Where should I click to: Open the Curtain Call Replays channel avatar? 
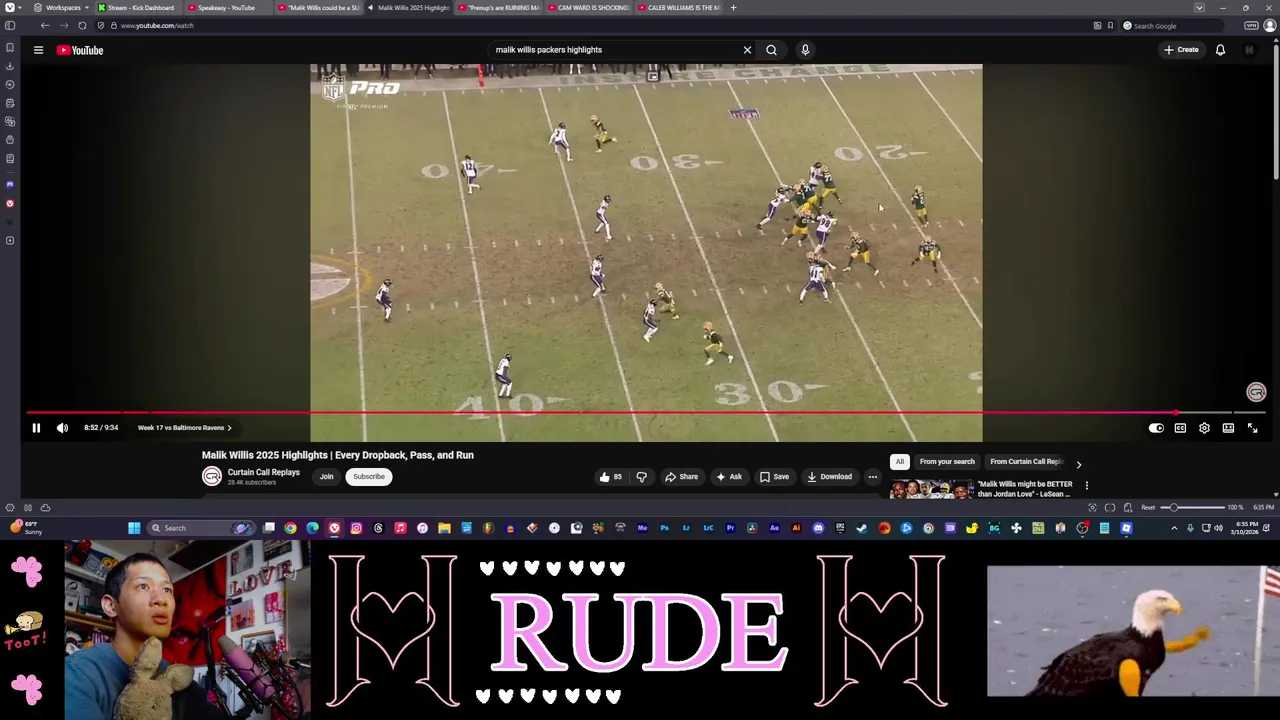tap(212, 477)
